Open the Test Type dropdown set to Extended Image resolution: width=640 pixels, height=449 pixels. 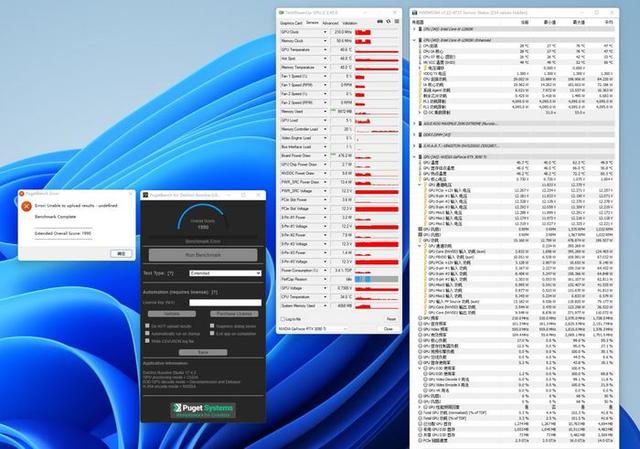click(x=225, y=273)
